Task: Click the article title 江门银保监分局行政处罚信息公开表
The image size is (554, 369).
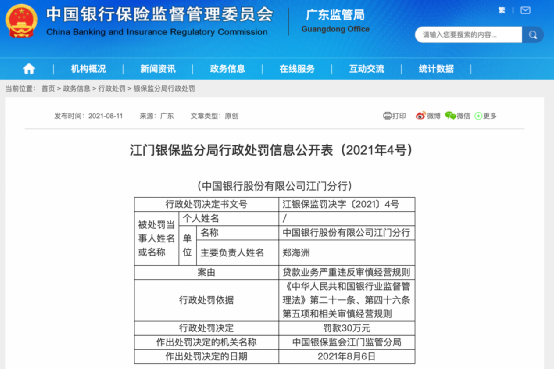Action: pyautogui.click(x=271, y=150)
